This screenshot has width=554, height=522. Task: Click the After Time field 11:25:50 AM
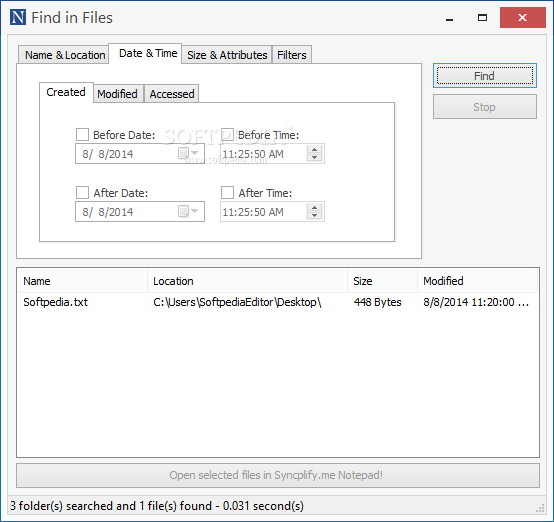pos(272,211)
